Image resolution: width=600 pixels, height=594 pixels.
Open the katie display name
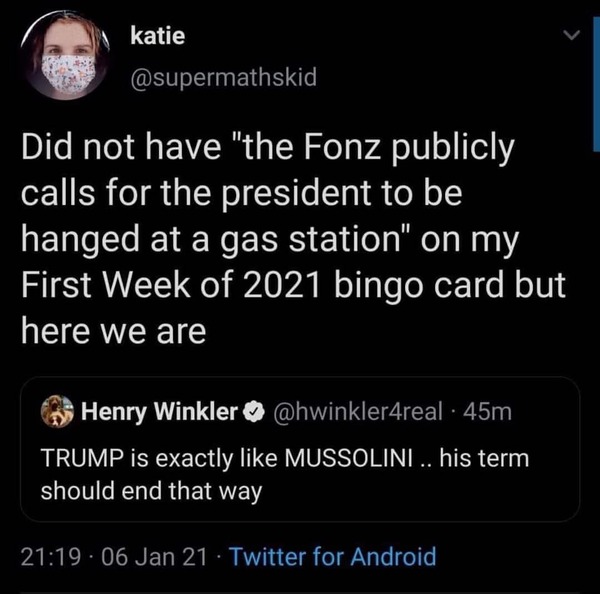(158, 37)
